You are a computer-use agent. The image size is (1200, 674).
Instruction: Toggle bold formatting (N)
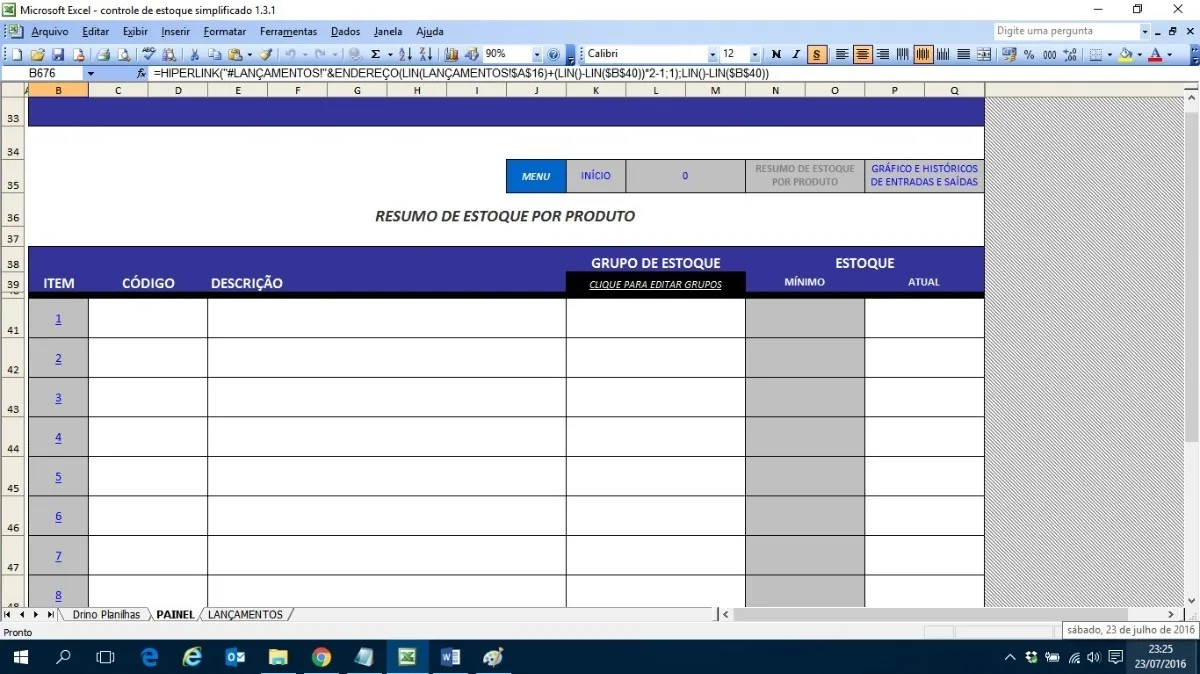pyautogui.click(x=776, y=54)
